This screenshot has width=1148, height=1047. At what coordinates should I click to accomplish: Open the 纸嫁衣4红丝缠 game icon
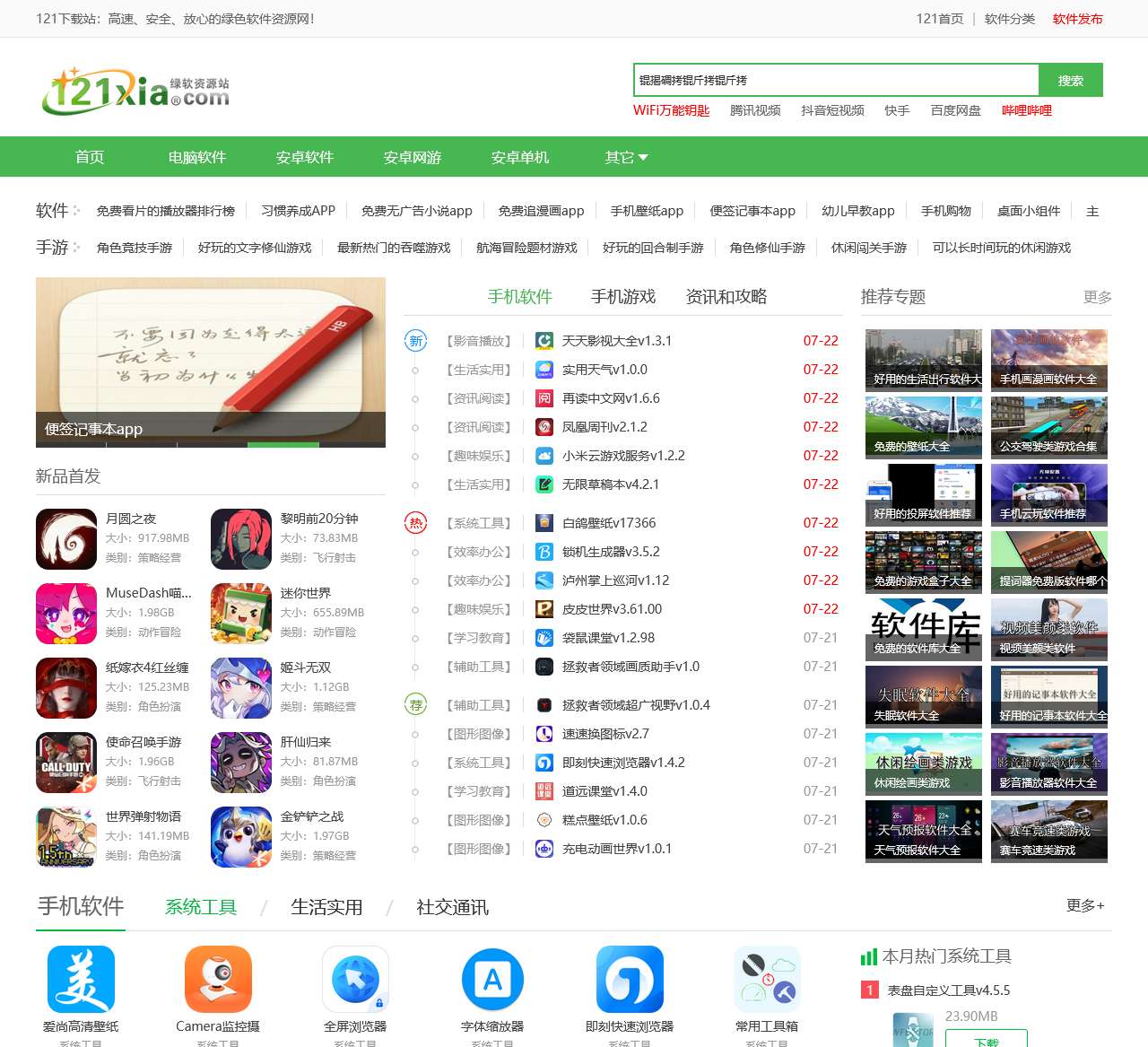66,688
